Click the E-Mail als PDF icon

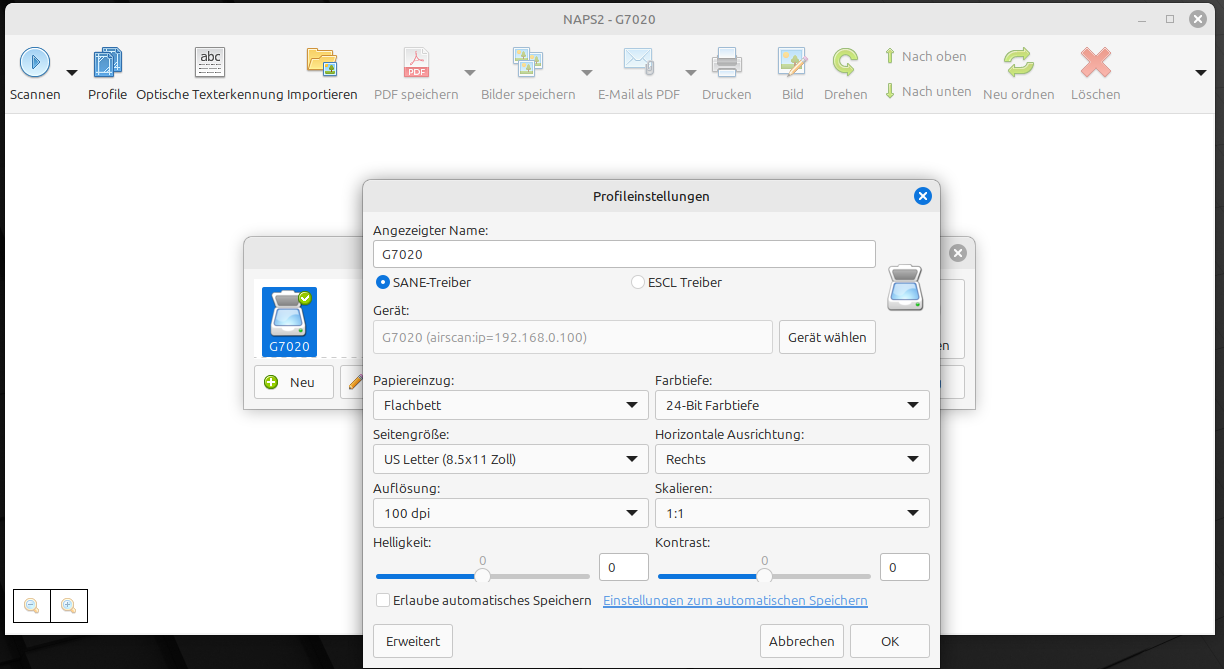click(x=639, y=63)
